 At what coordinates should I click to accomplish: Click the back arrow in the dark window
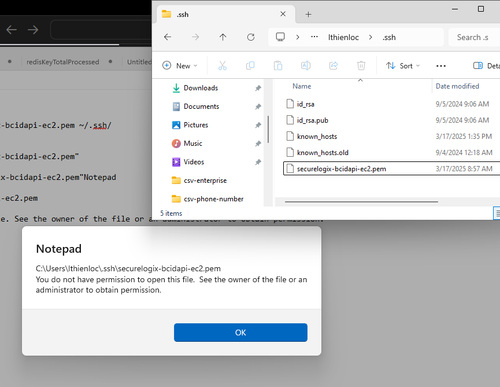coord(11,30)
